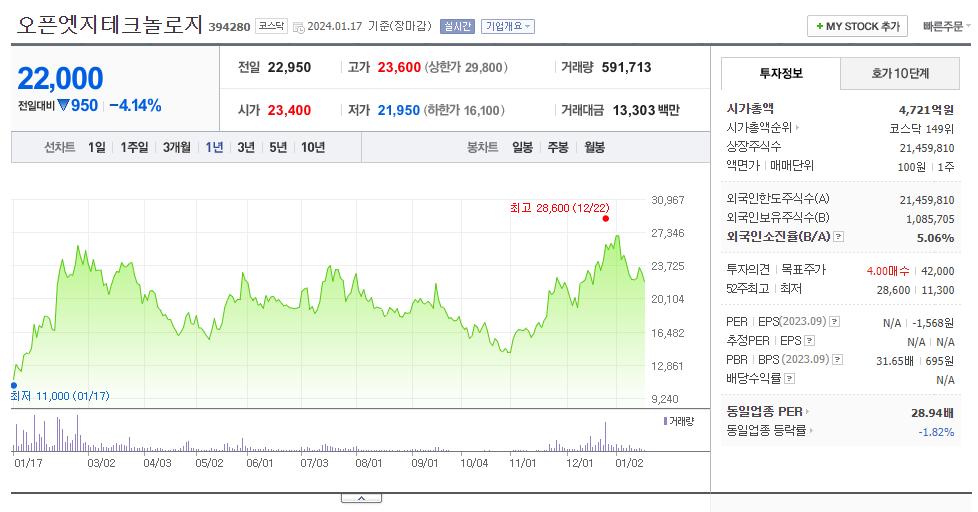Click the EPS value -1,568원
The image size is (978, 512).
click(933, 323)
